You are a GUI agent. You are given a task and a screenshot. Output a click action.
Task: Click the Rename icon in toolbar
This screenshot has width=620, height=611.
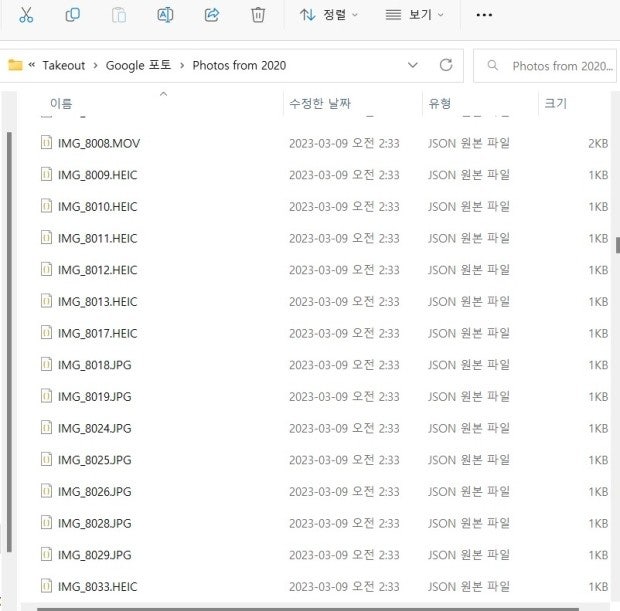coord(165,15)
